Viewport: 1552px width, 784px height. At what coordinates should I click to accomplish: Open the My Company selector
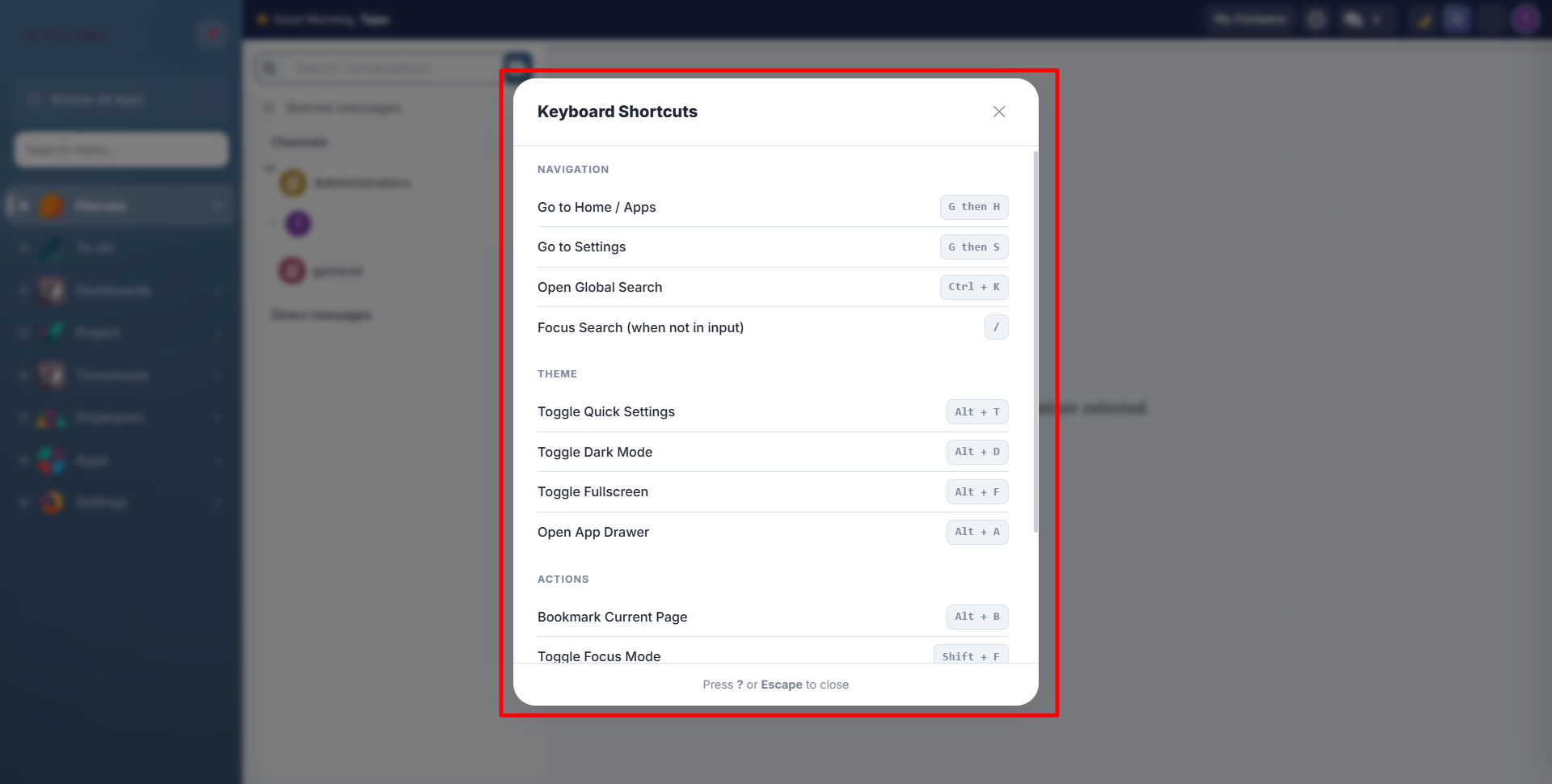tap(1250, 19)
